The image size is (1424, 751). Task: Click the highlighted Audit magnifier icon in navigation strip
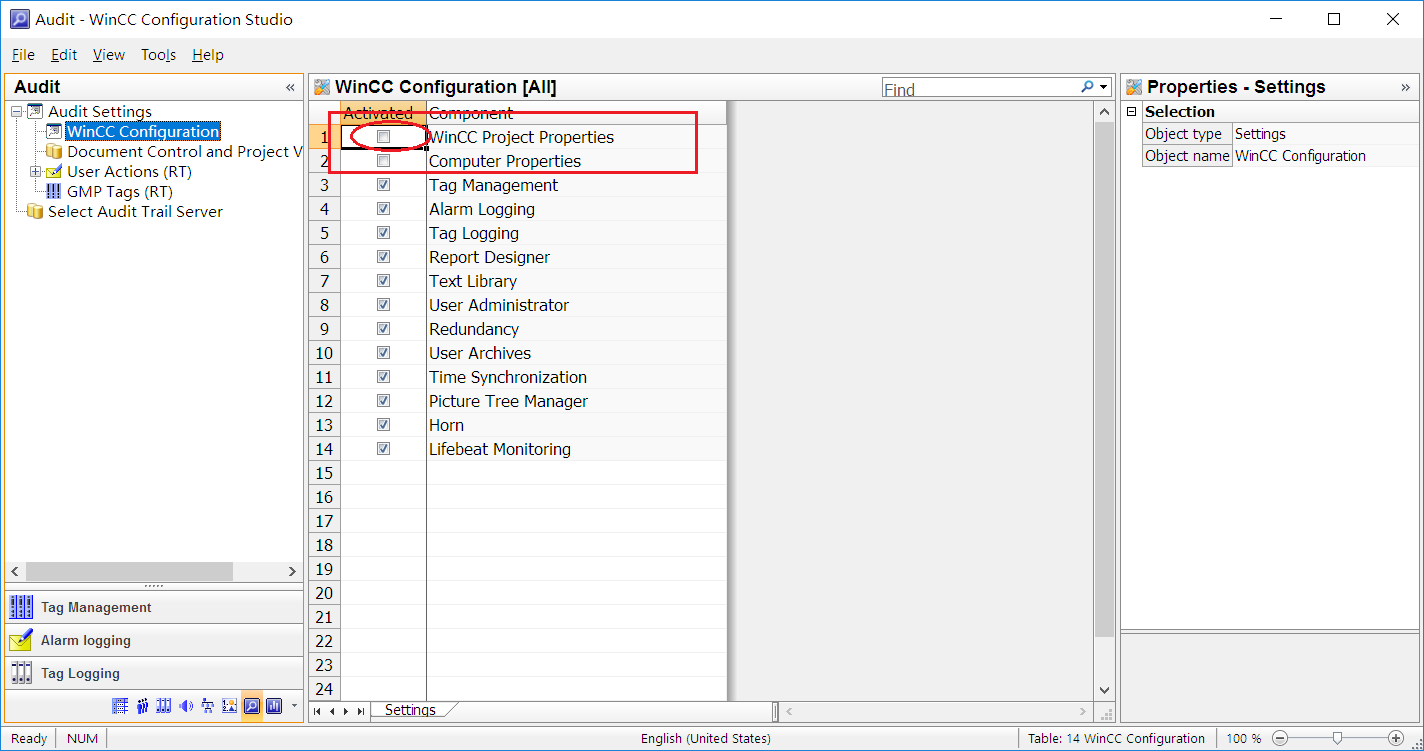pyautogui.click(x=252, y=706)
